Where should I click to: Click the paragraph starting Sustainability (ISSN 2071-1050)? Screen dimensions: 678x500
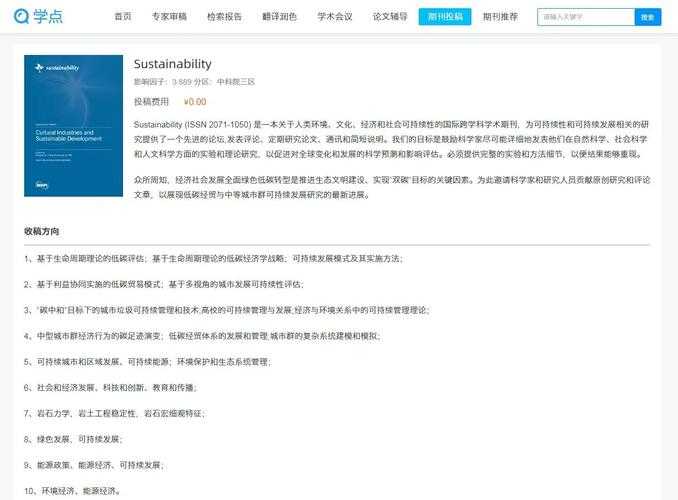click(392, 139)
